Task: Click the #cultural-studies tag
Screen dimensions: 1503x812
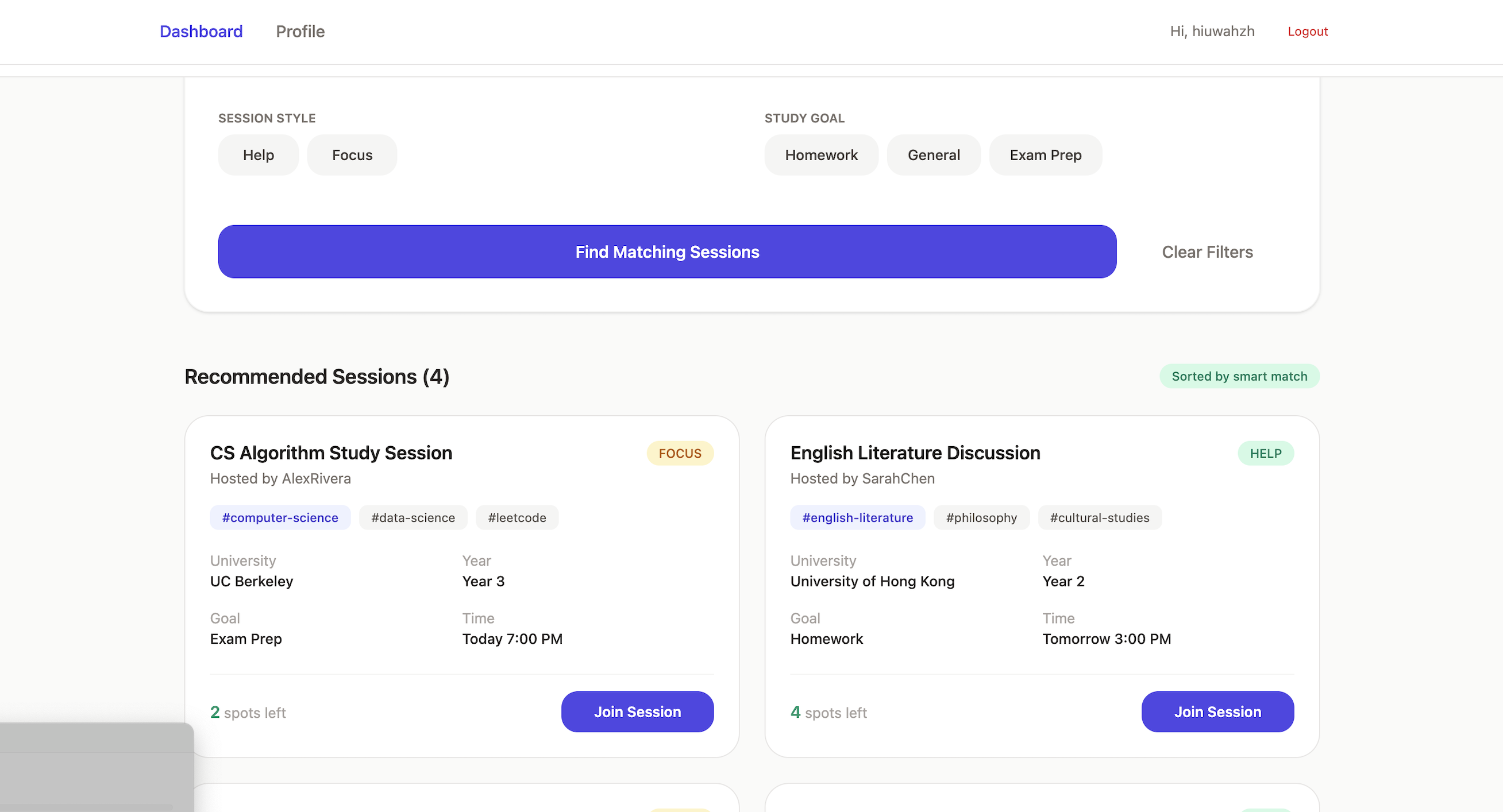Action: click(1099, 518)
